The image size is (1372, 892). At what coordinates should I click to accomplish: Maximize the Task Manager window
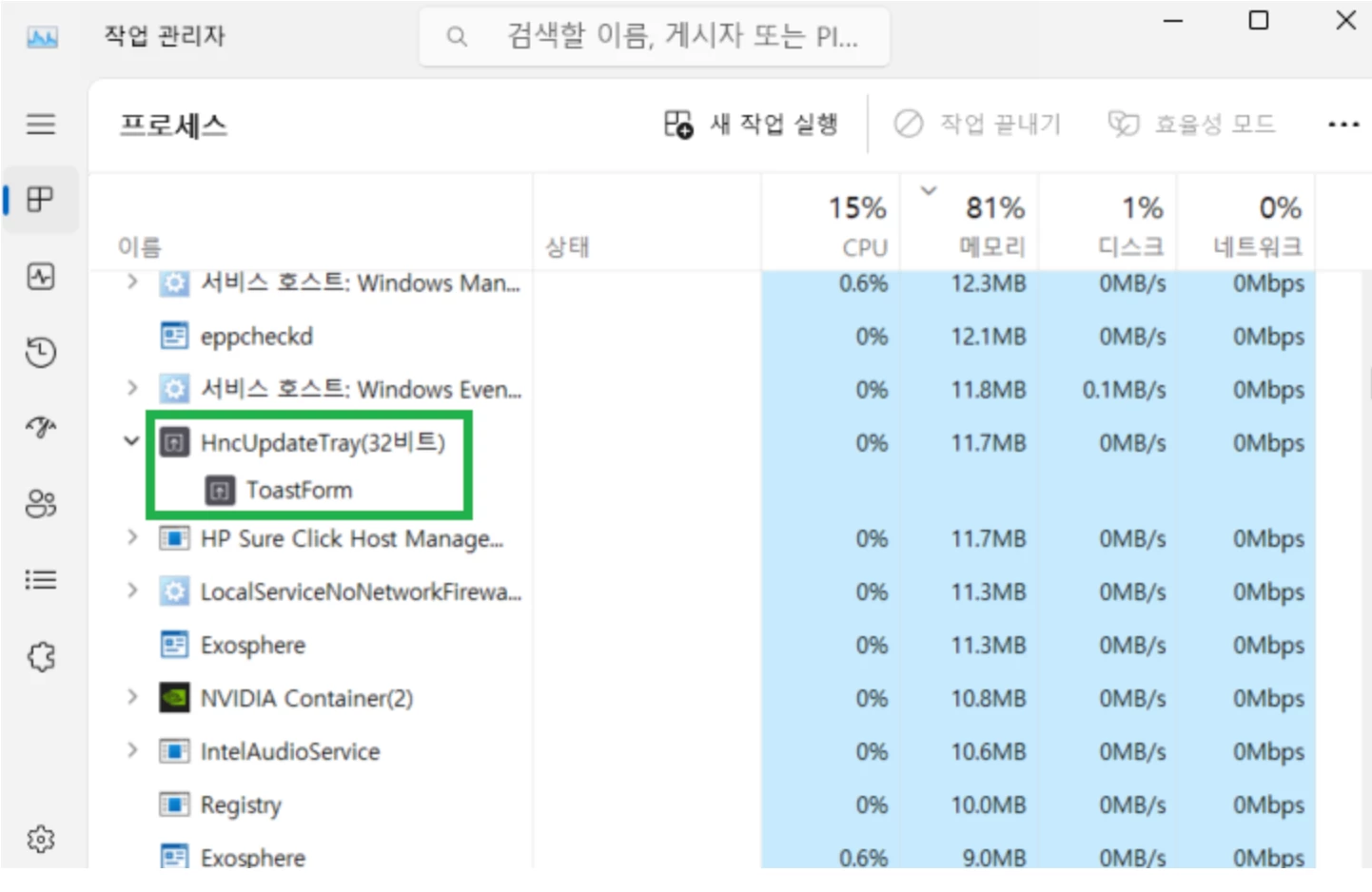coord(1258,20)
